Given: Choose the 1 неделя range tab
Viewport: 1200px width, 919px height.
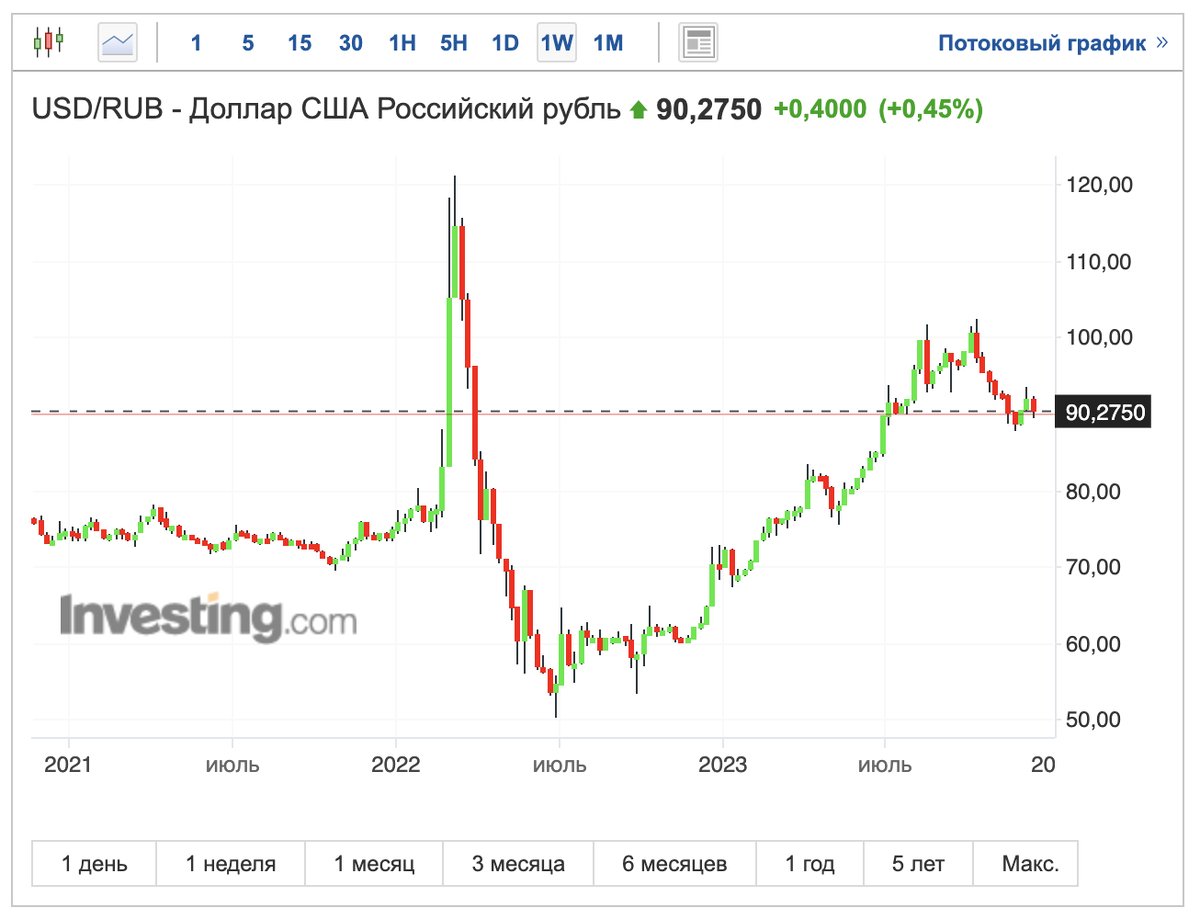Looking at the screenshot, I should click(231, 863).
